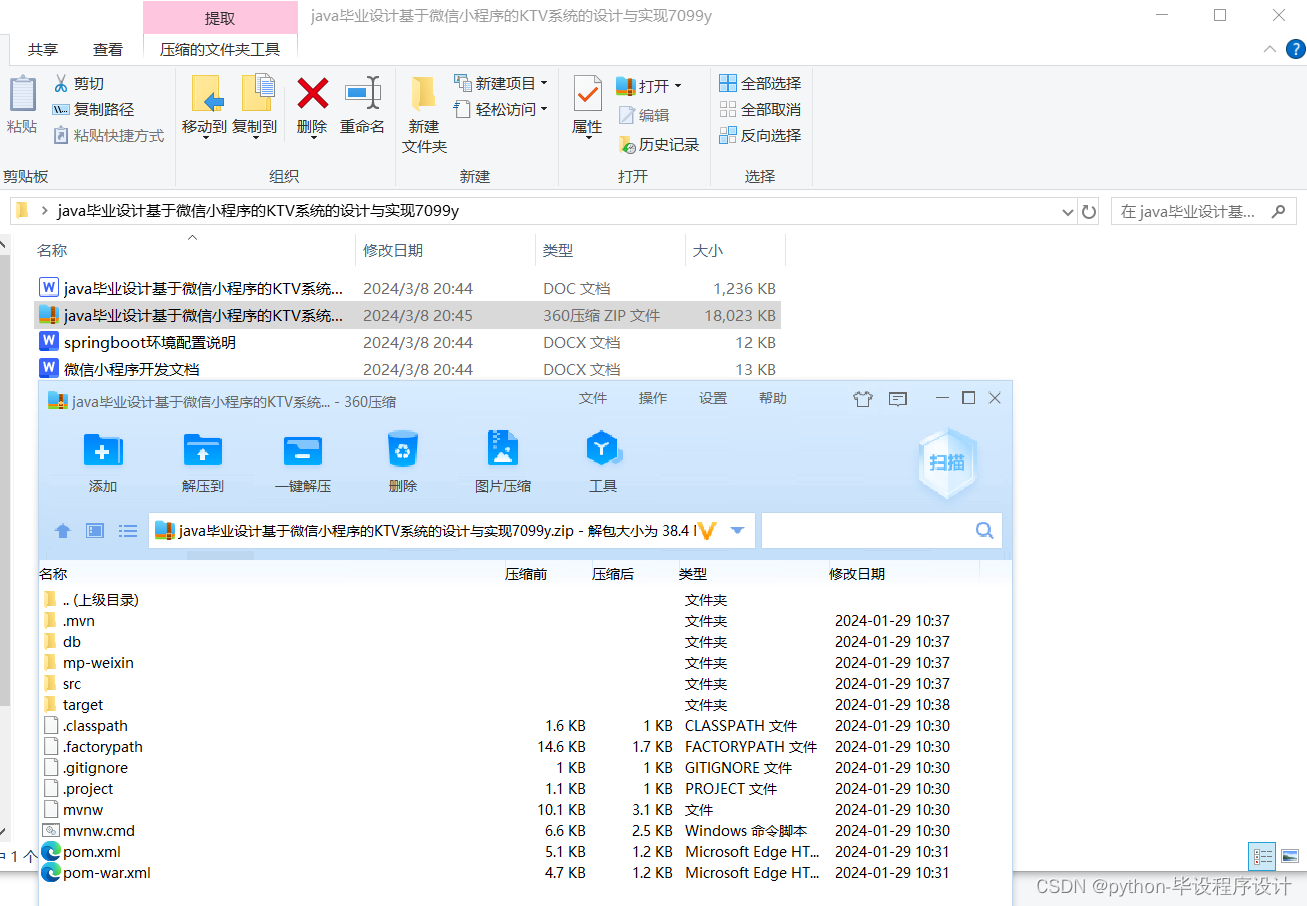Switch to the list view icon in 360压缩
1307x906 pixels.
128,531
